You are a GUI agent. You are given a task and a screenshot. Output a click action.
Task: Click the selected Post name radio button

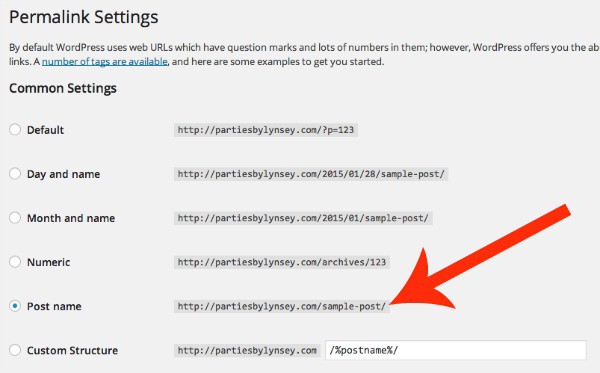coord(15,306)
